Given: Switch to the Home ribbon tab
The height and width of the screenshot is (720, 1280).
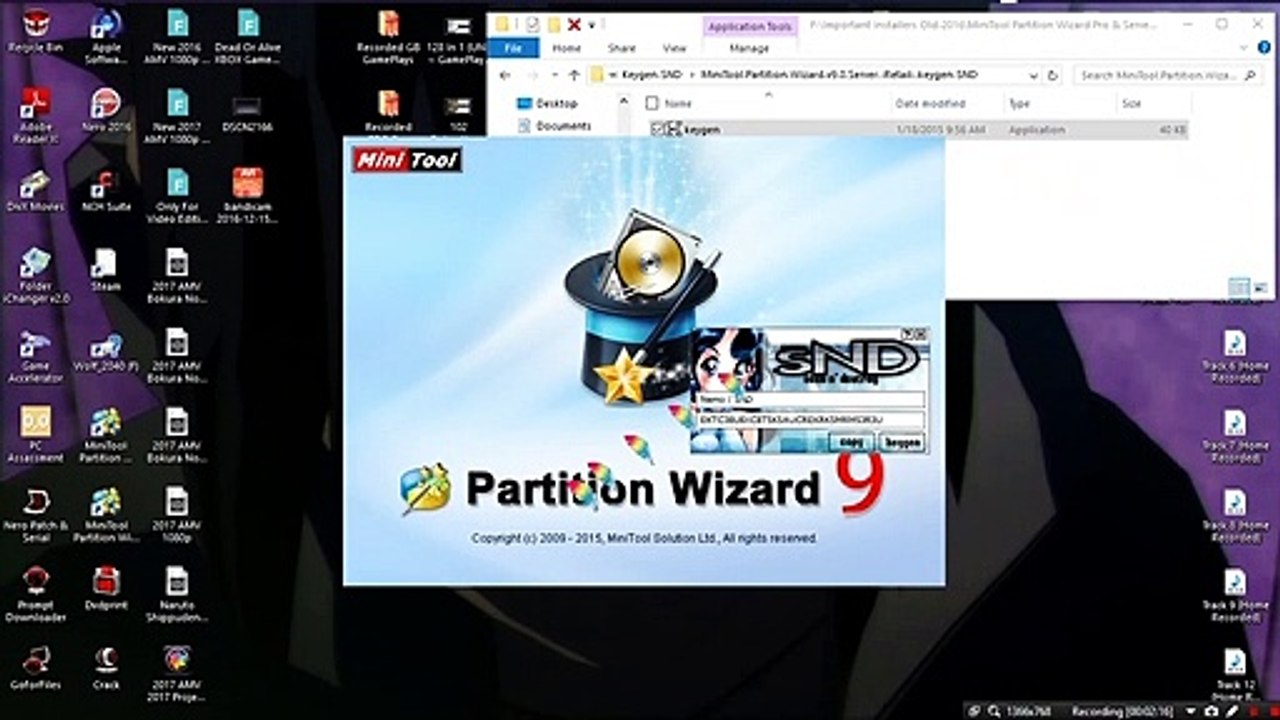Looking at the screenshot, I should (x=566, y=48).
